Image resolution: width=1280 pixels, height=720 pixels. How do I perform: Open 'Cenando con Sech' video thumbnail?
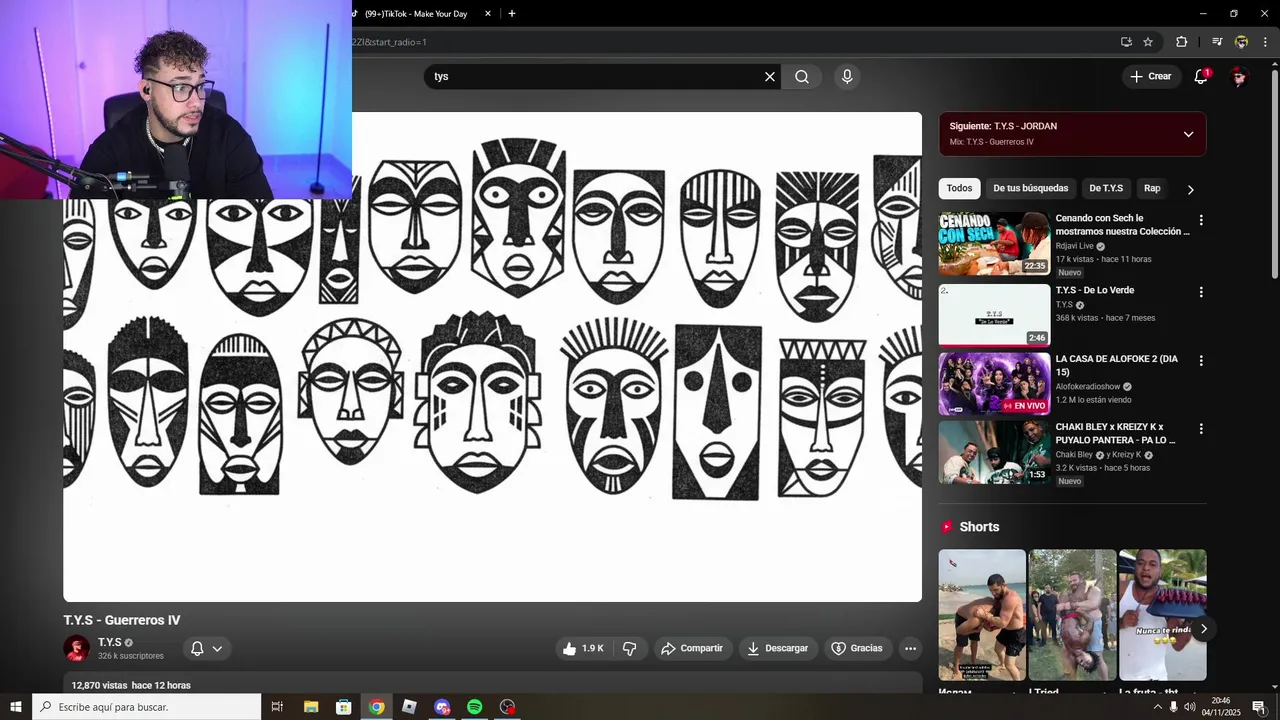(x=994, y=243)
